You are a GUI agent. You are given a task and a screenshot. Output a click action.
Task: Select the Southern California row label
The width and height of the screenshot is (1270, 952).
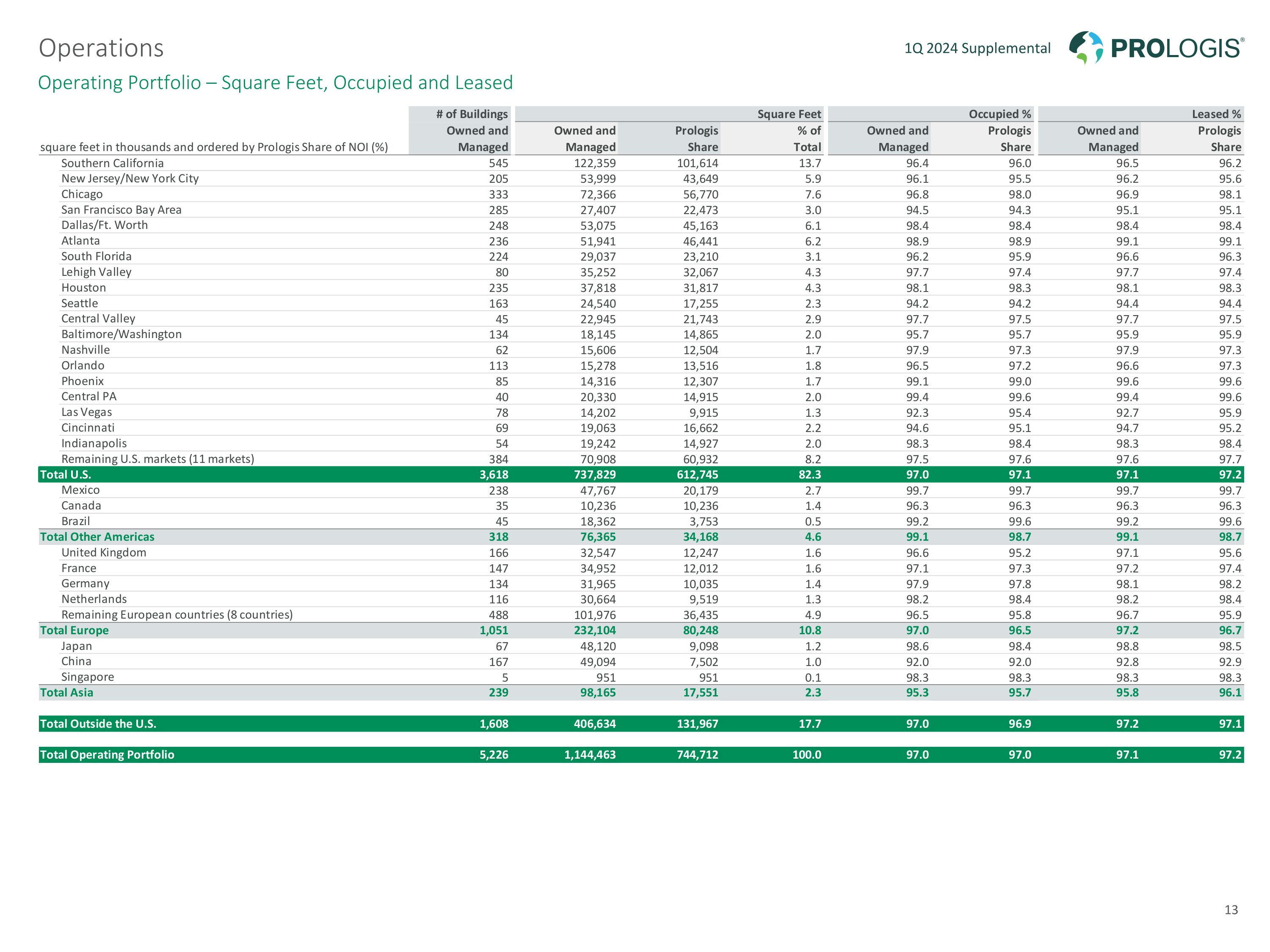[113, 163]
